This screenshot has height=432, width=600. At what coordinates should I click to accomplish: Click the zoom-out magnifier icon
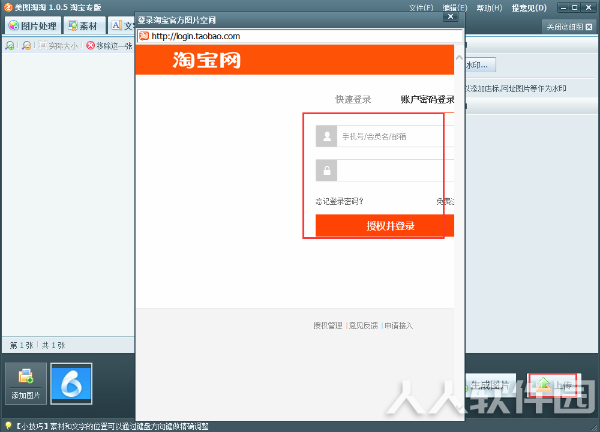(x=26, y=46)
